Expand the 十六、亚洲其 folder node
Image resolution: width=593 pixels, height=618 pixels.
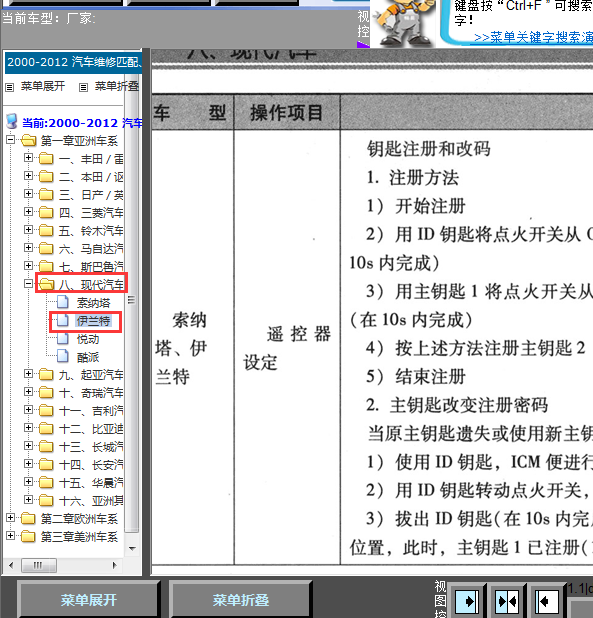pyautogui.click(x=28, y=499)
